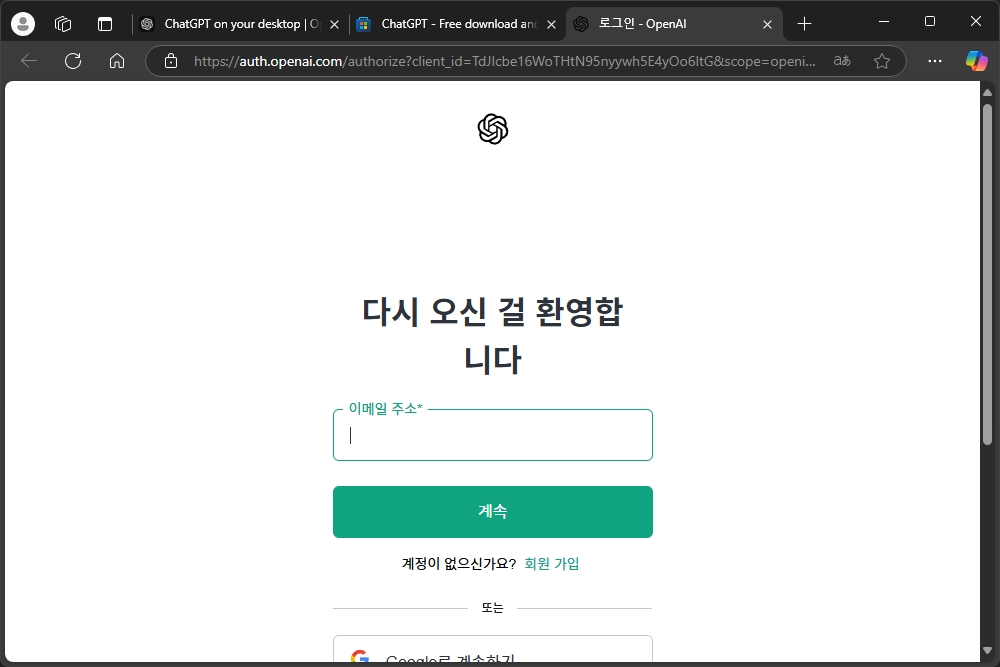The height and width of the screenshot is (667, 1000).
Task: Open the translate page icon
Action: point(842,61)
